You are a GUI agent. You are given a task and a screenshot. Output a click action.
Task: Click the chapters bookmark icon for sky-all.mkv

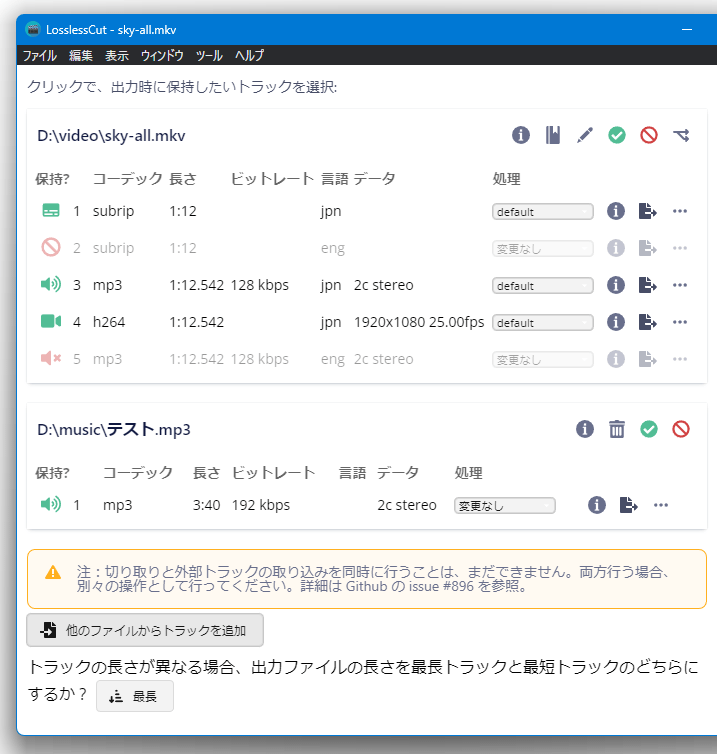tap(553, 135)
